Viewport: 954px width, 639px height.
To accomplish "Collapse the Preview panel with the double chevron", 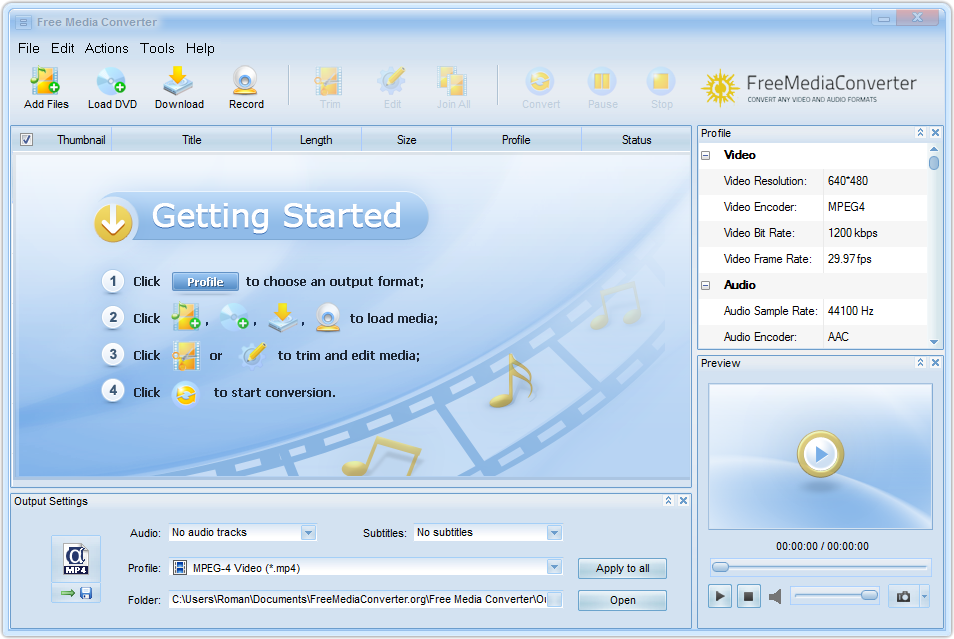I will (921, 363).
